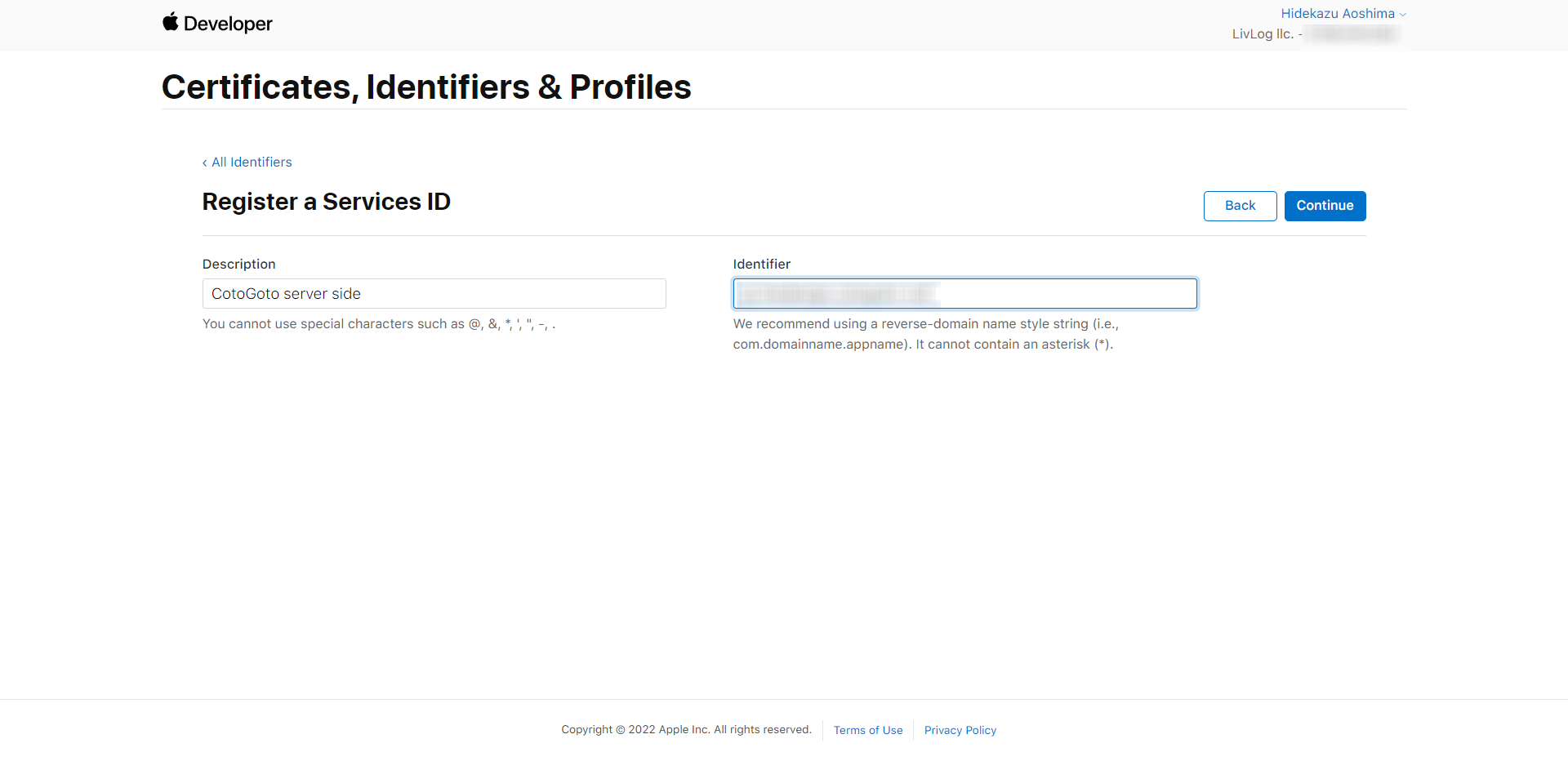The width and height of the screenshot is (1568, 761).
Task: Click the Register a Services ID heading
Action: coord(326,202)
